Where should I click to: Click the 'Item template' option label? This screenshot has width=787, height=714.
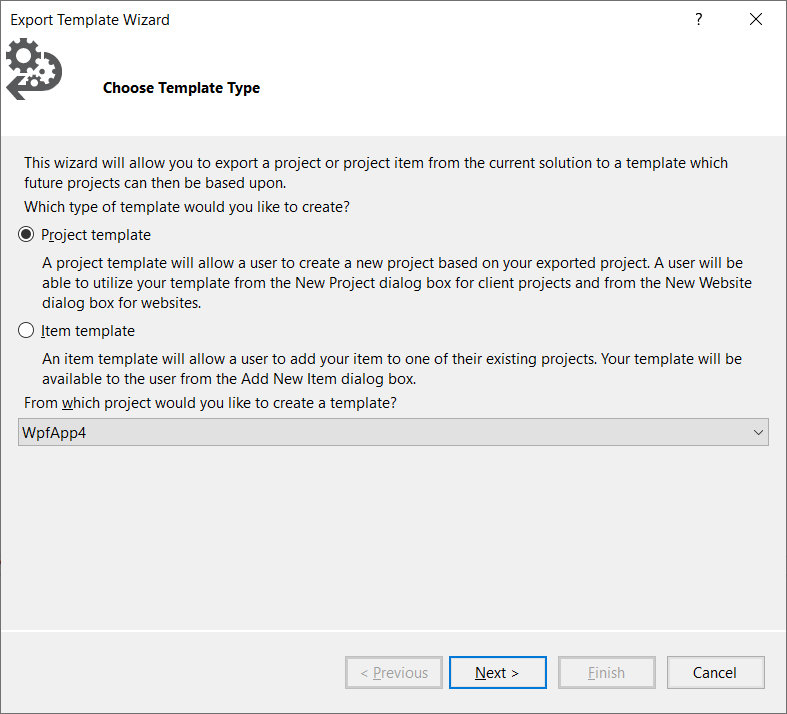88,331
